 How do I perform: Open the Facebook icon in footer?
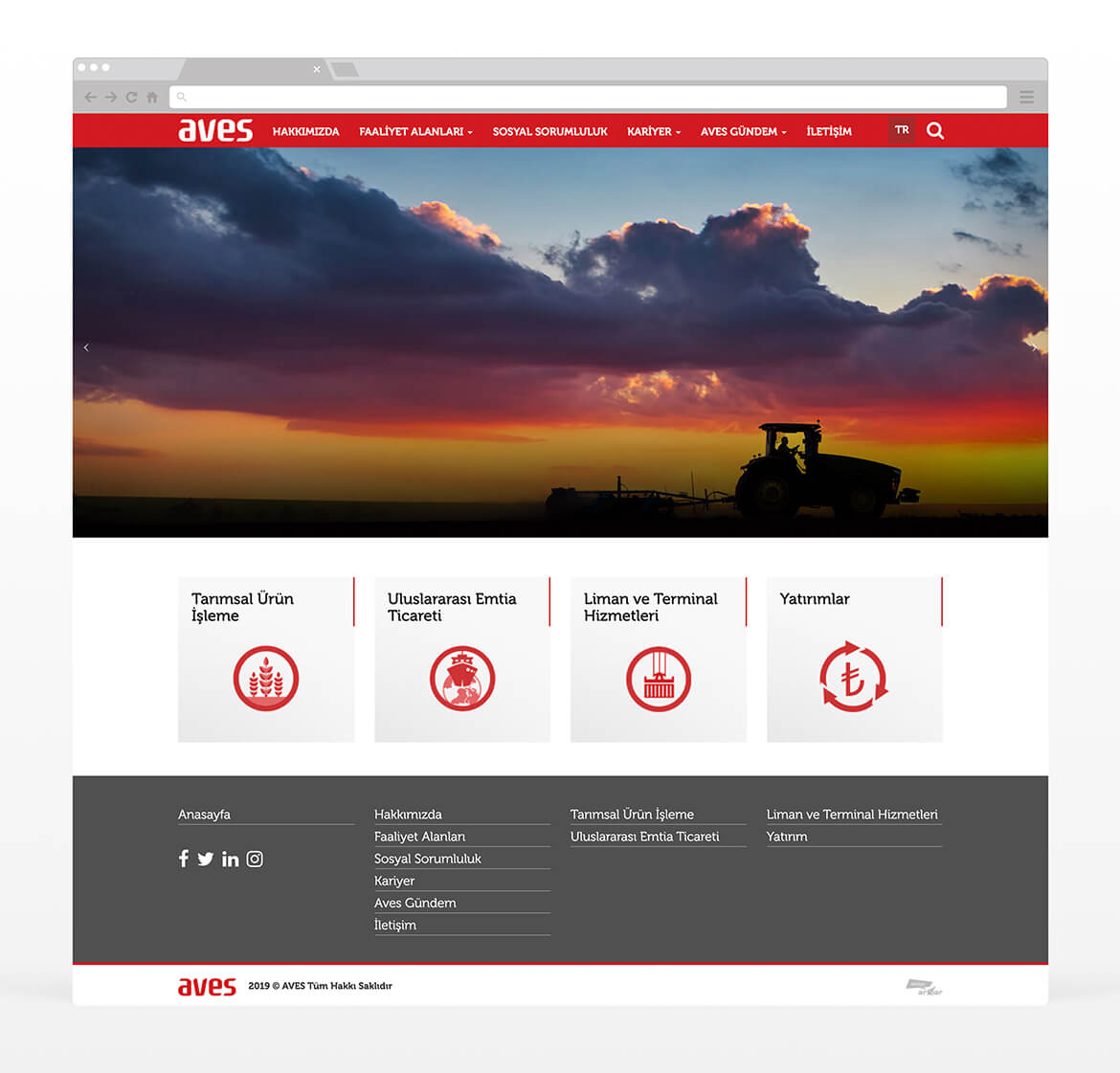(x=184, y=859)
